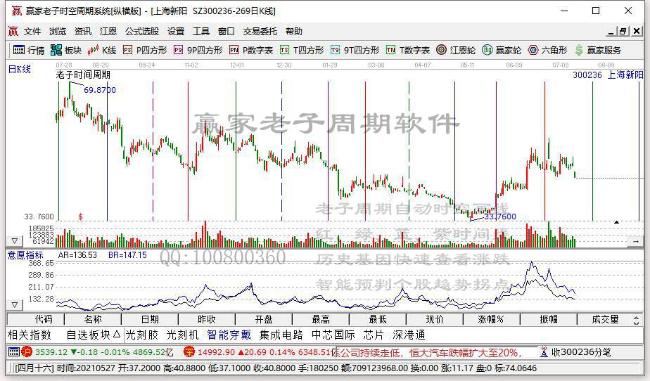
Task: Select the 深港通 sector tab
Action: [x=408, y=335]
